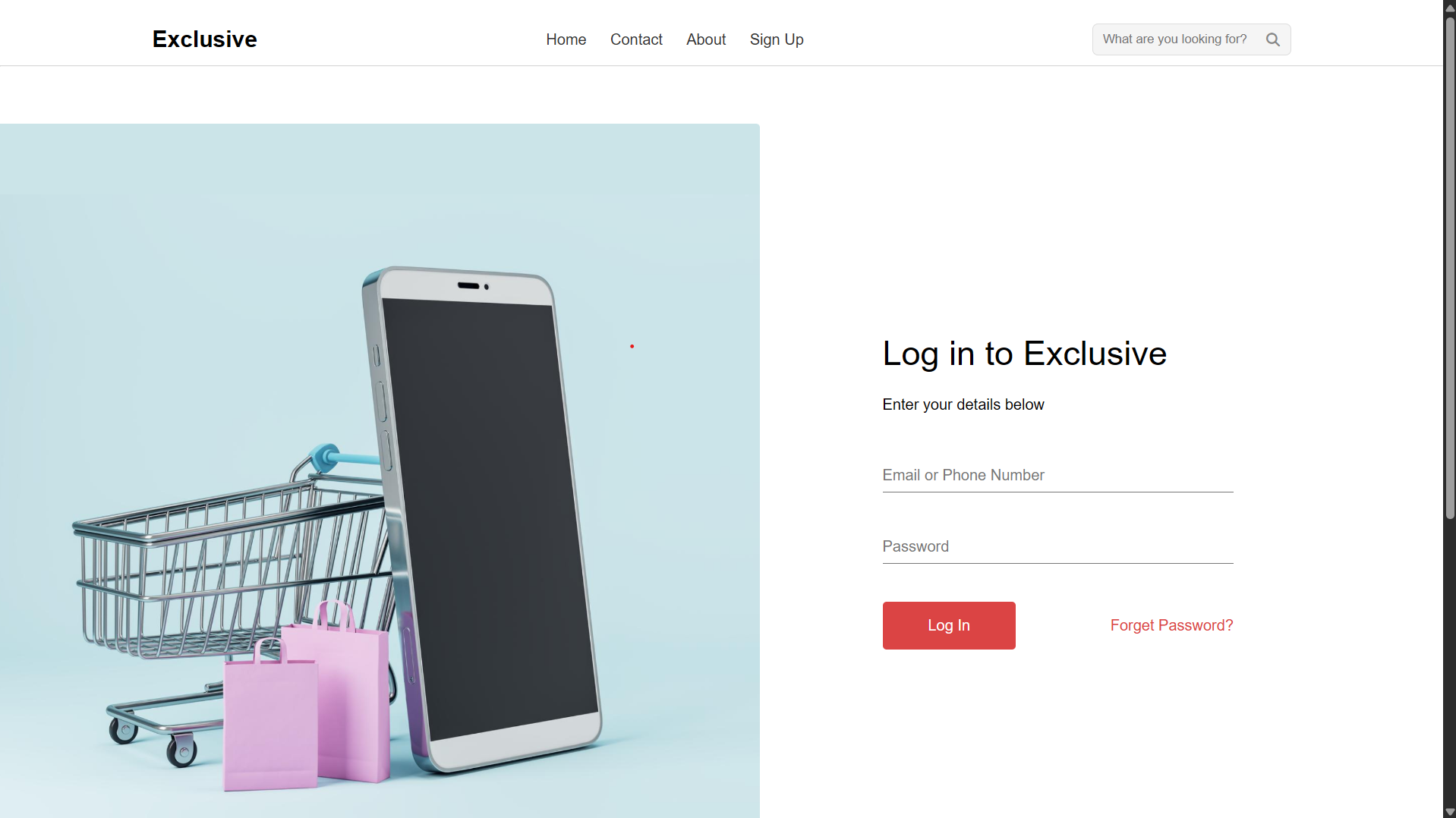Select the Password field

click(x=1057, y=547)
